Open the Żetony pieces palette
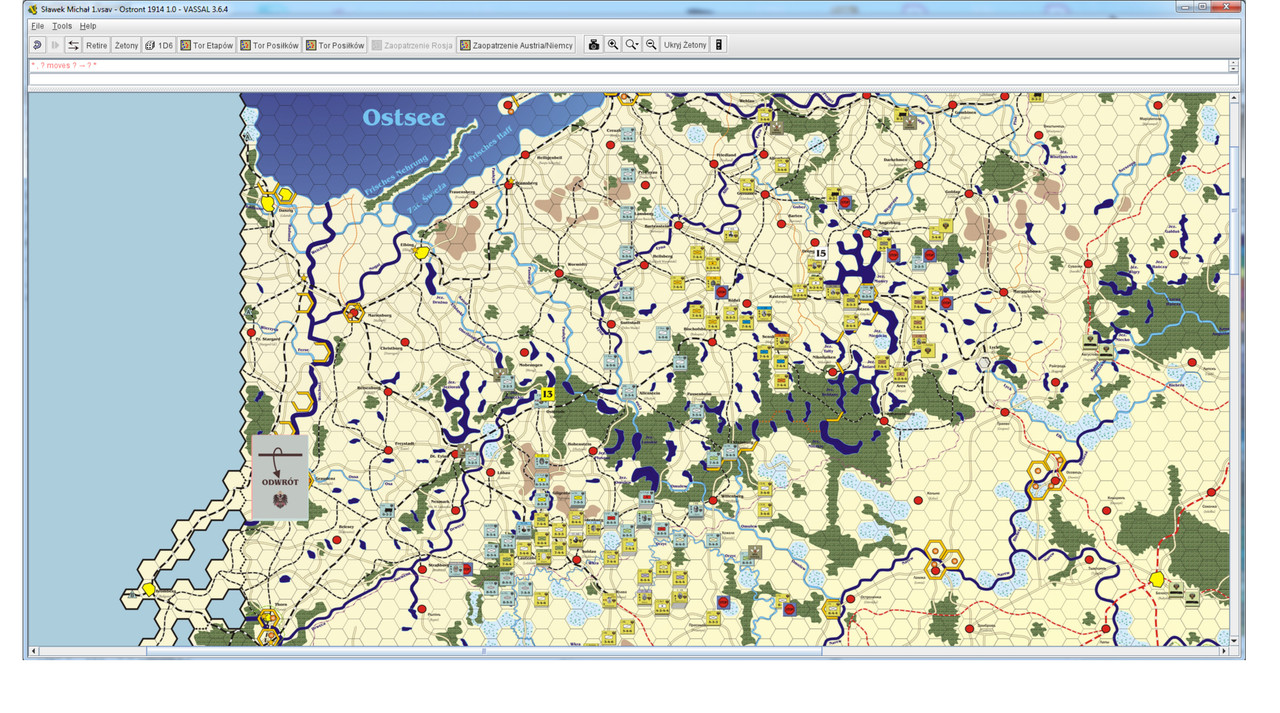This screenshot has height=713, width=1280. pyautogui.click(x=126, y=45)
